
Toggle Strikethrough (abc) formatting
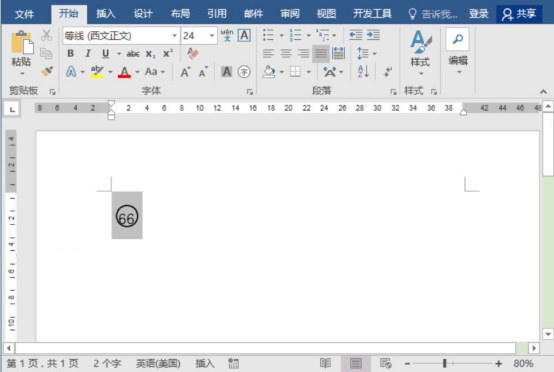(133, 54)
